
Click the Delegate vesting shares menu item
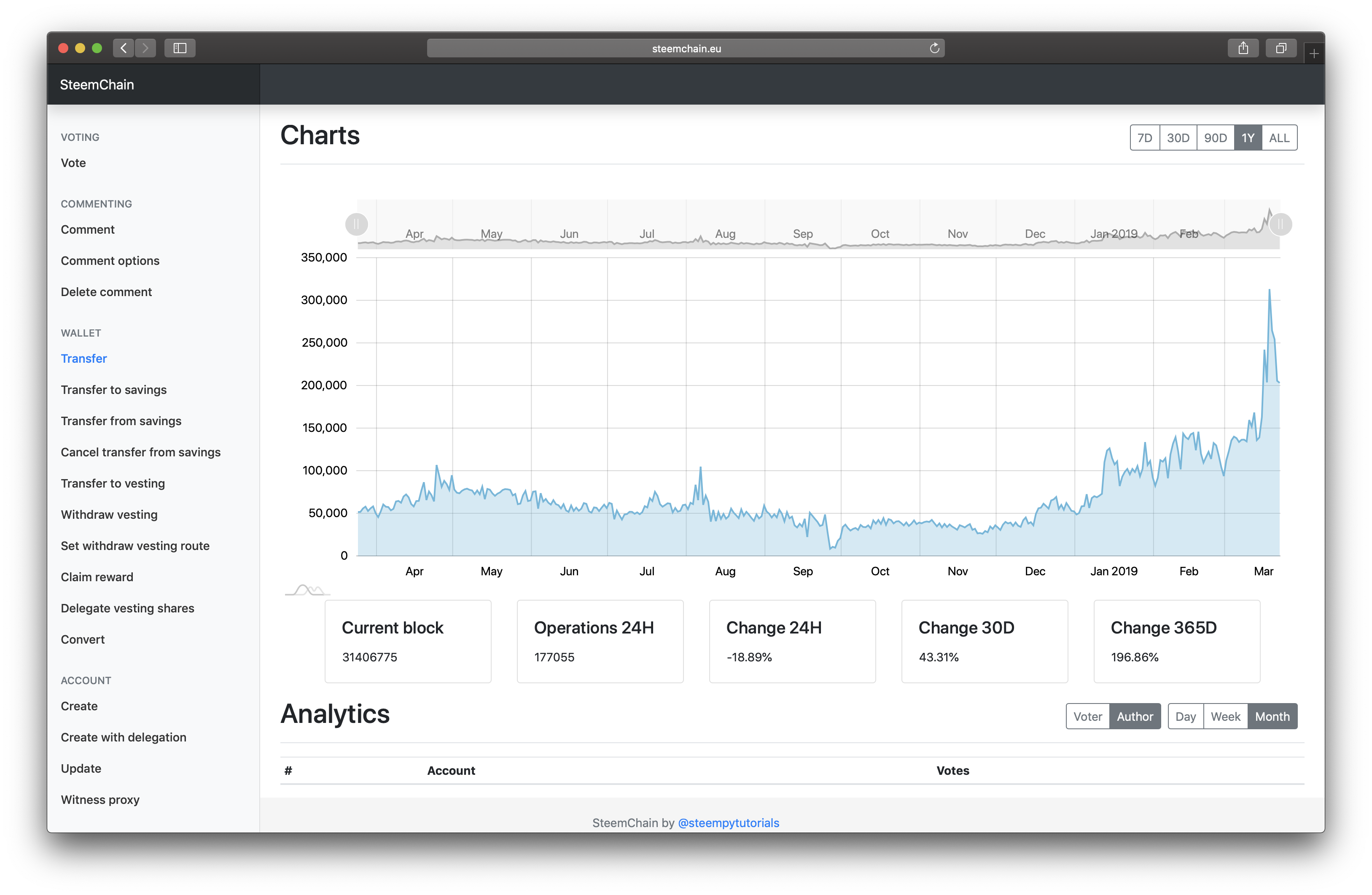click(127, 608)
